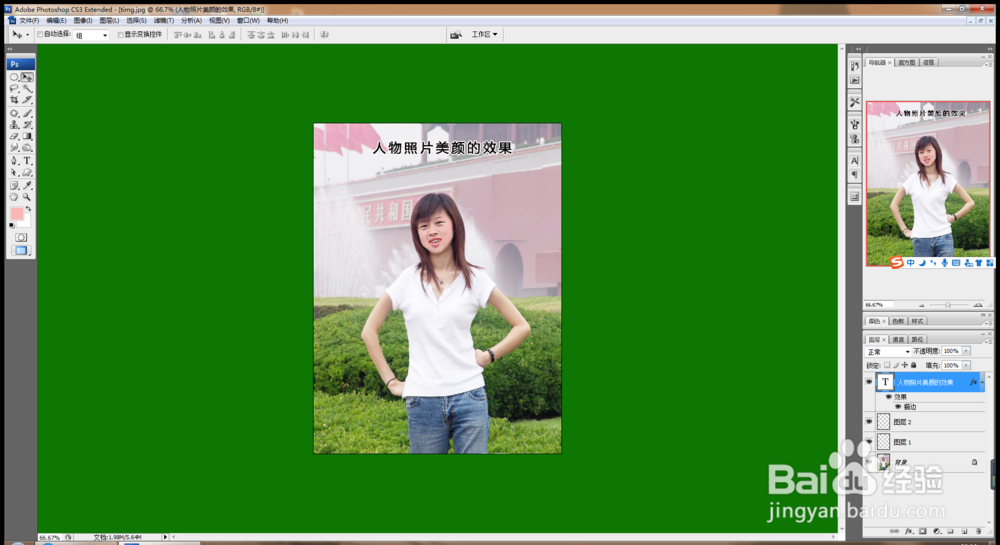Open the File (文件) menu
This screenshot has width=1000, height=545.
[x=29, y=20]
